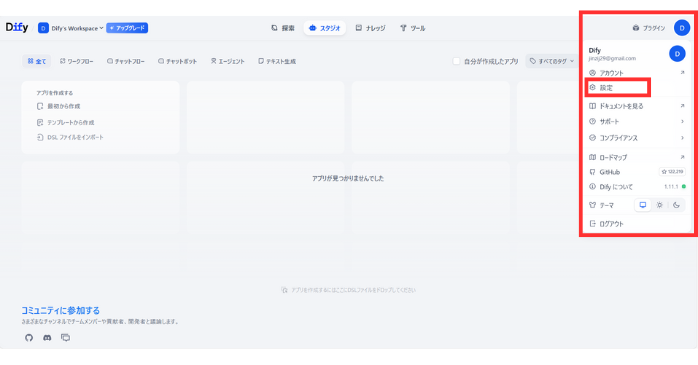Click ログアウト to sign out
Screen dimensions: 698x365
click(x=637, y=224)
